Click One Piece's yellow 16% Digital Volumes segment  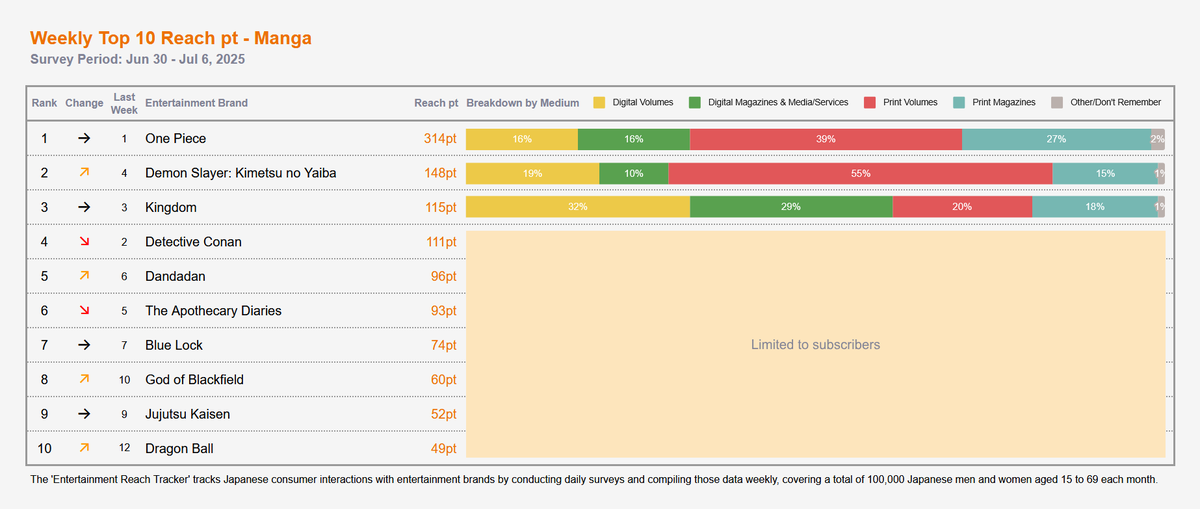pos(522,139)
